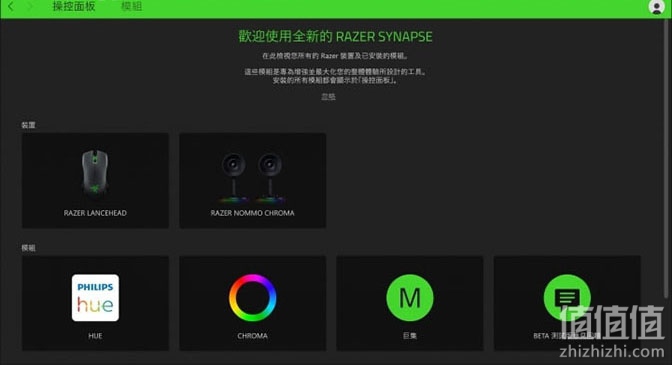Open the RAZER NOMMO CHROMA label
Image resolution: width=672 pixels, height=365 pixels.
click(x=252, y=213)
